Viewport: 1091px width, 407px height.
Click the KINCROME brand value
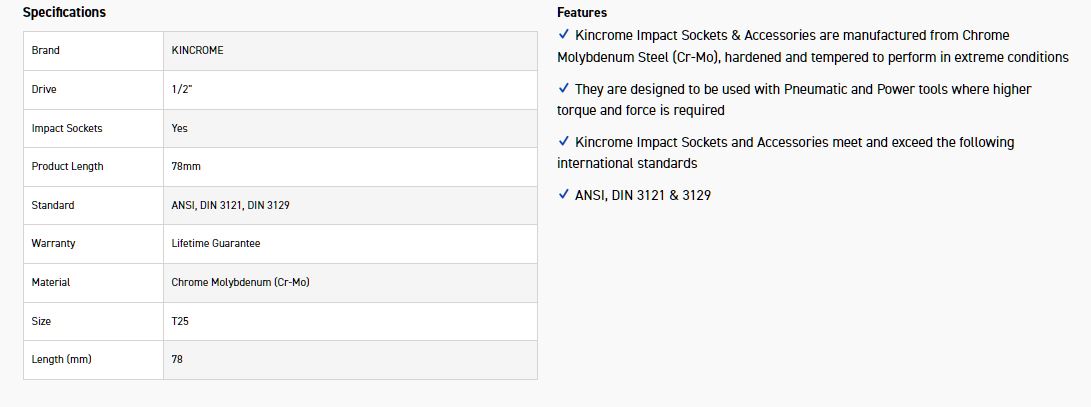click(198, 51)
